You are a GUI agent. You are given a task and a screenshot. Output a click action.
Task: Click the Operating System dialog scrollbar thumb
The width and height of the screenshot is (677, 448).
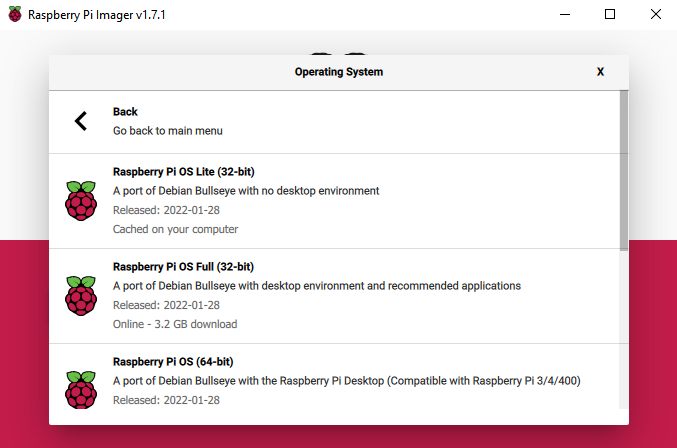click(624, 170)
